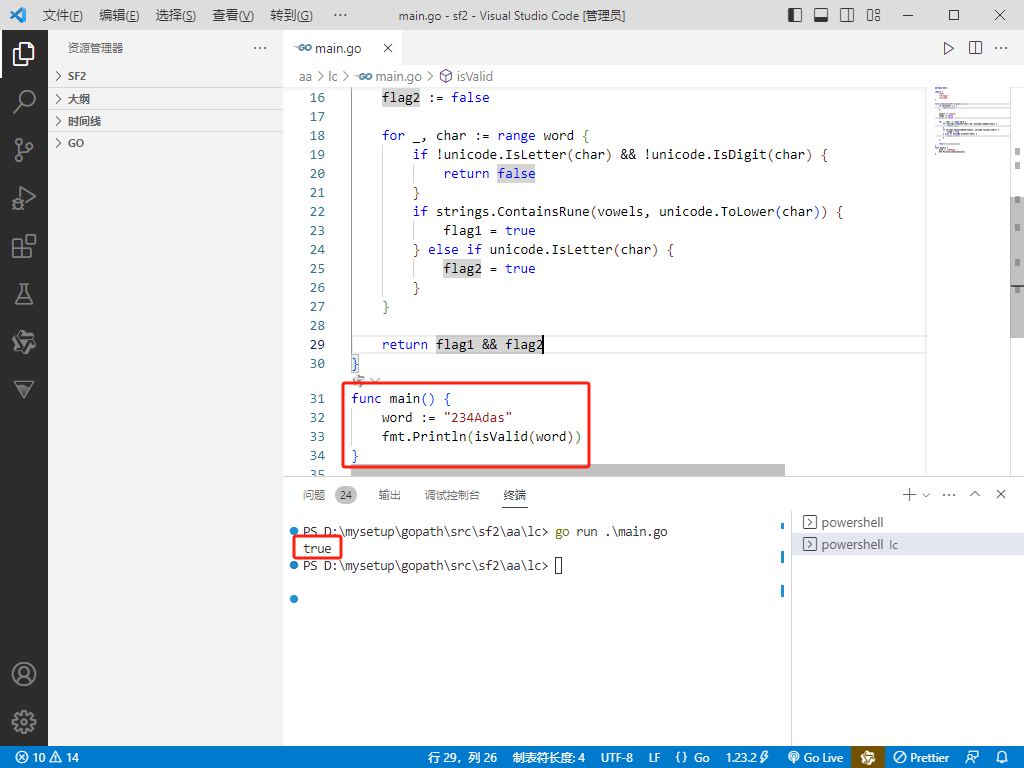Show more menus via title bar ellipsis
Image resolution: width=1024 pixels, height=768 pixels.
340,15
